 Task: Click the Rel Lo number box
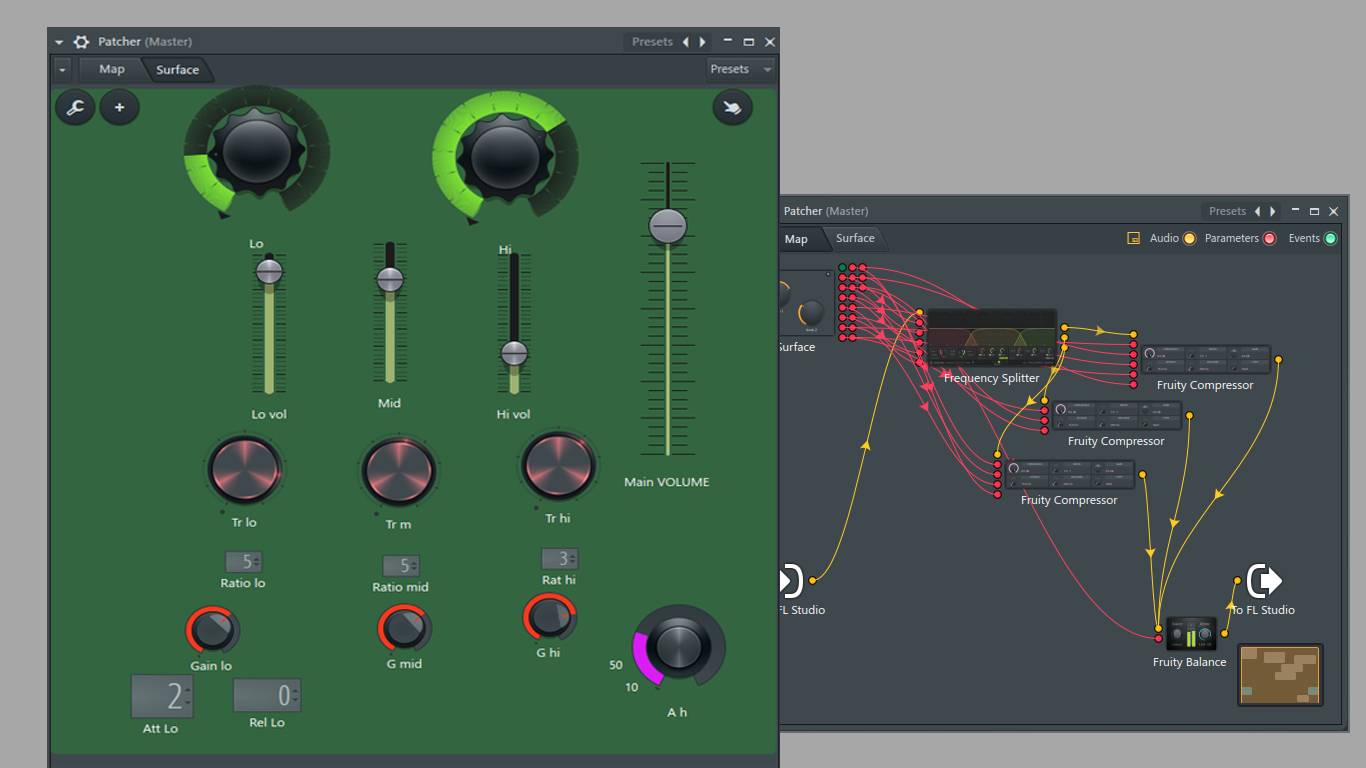pos(267,696)
